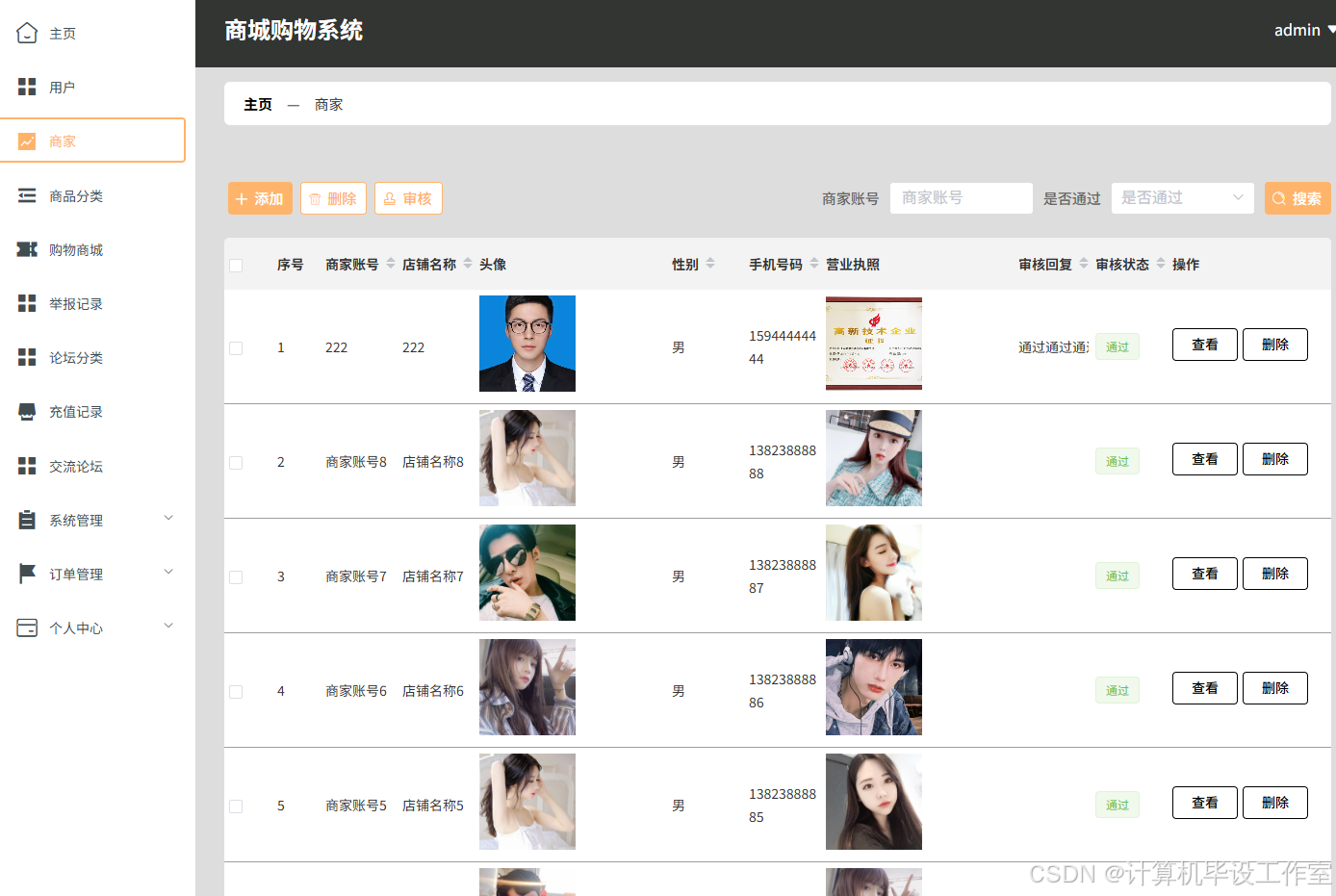
Task: Click the 通过 status tag for 商家账号8
Action: coord(1118,462)
